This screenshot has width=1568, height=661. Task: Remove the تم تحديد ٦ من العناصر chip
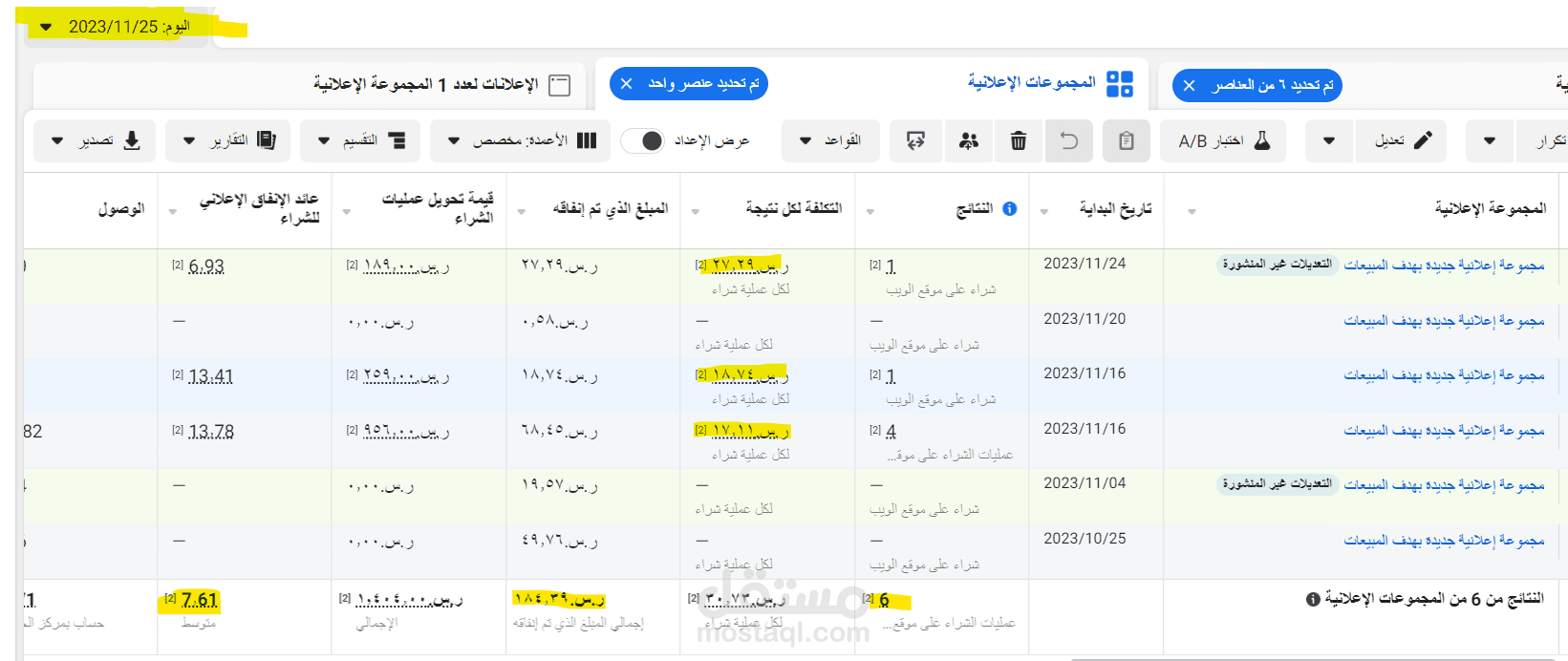pos(1189,86)
